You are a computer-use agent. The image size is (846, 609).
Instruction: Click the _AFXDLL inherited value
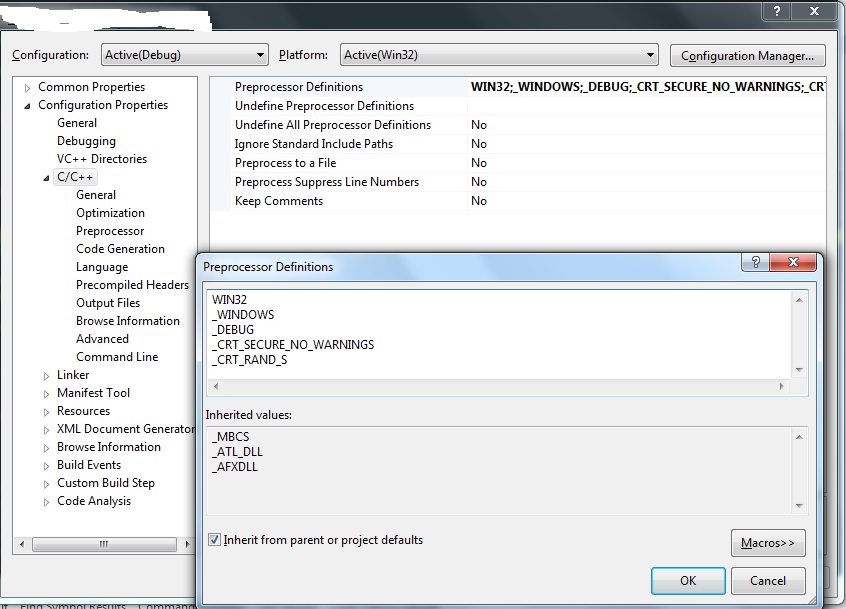(235, 467)
